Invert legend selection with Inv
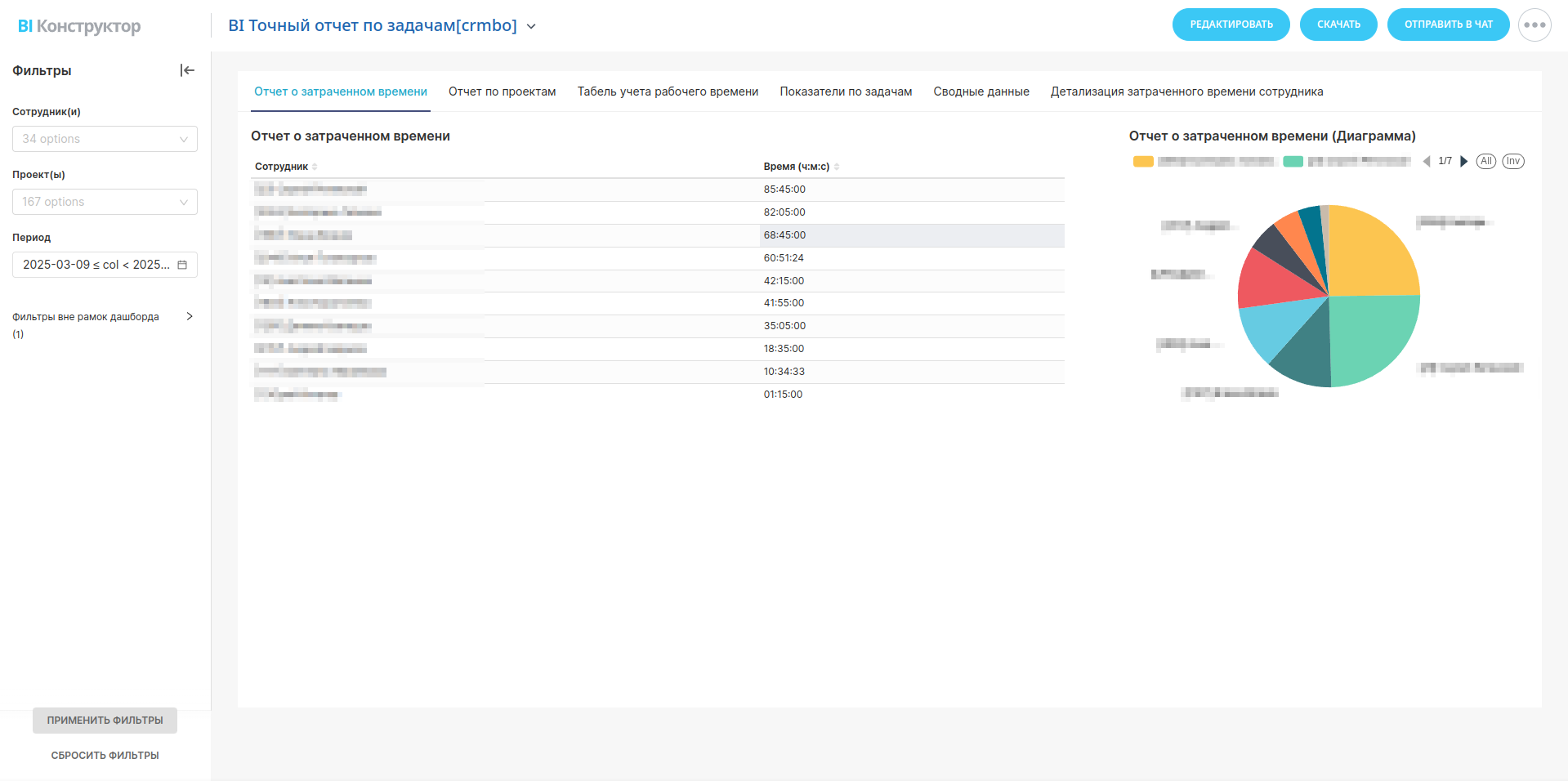This screenshot has width=1568, height=781. click(1512, 161)
